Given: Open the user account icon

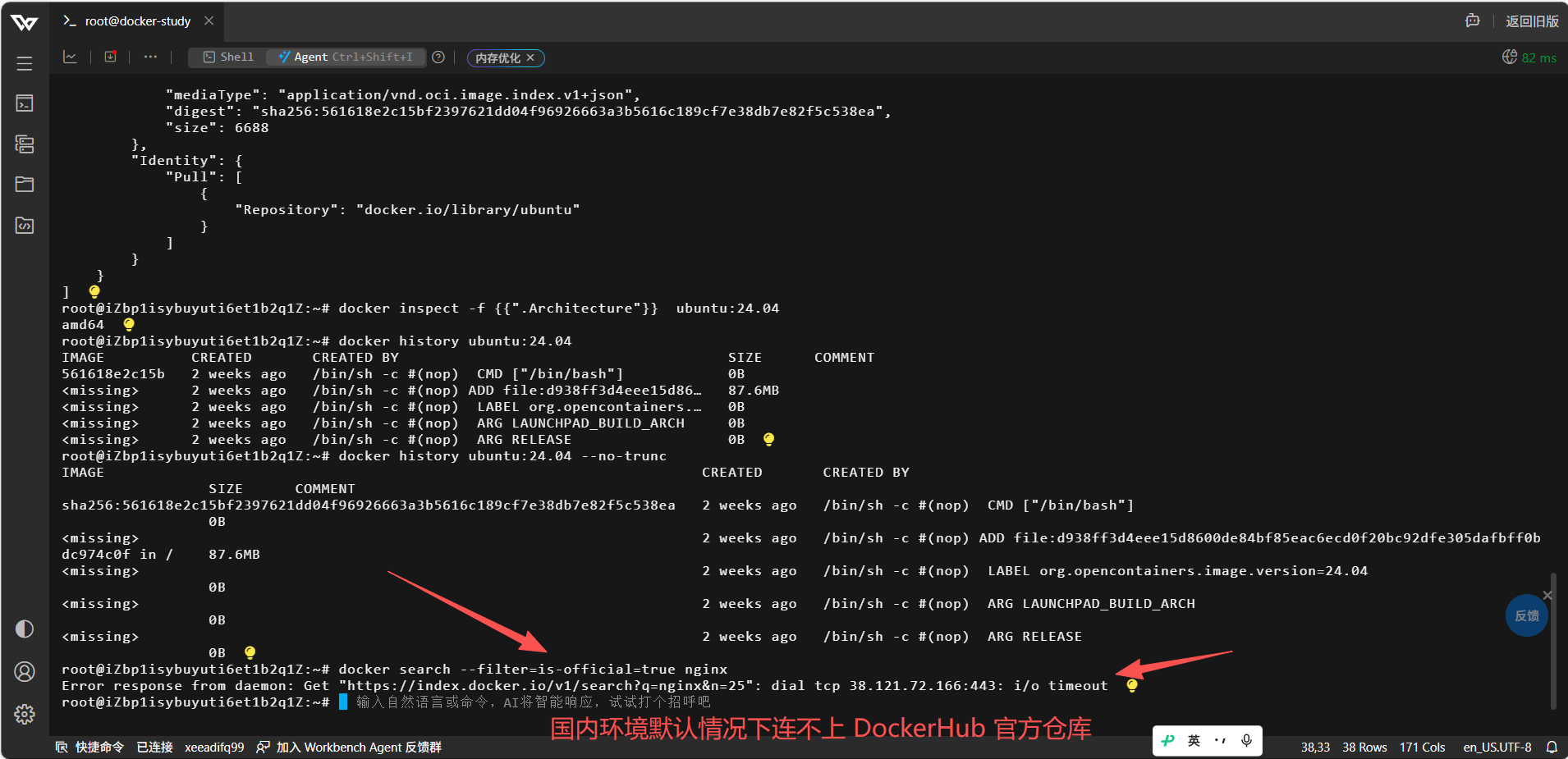Looking at the screenshot, I should click(x=25, y=672).
